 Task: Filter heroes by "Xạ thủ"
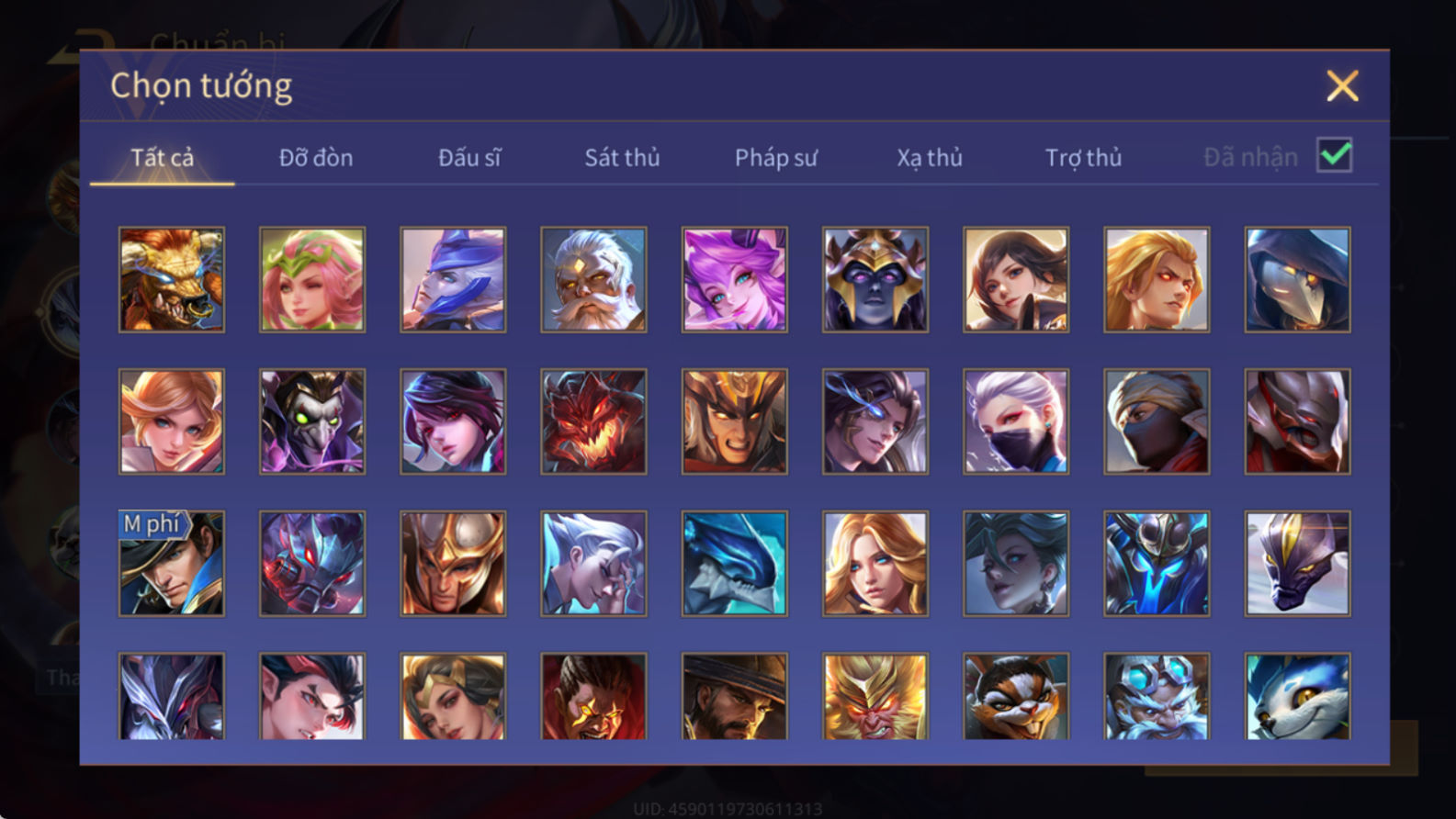930,158
